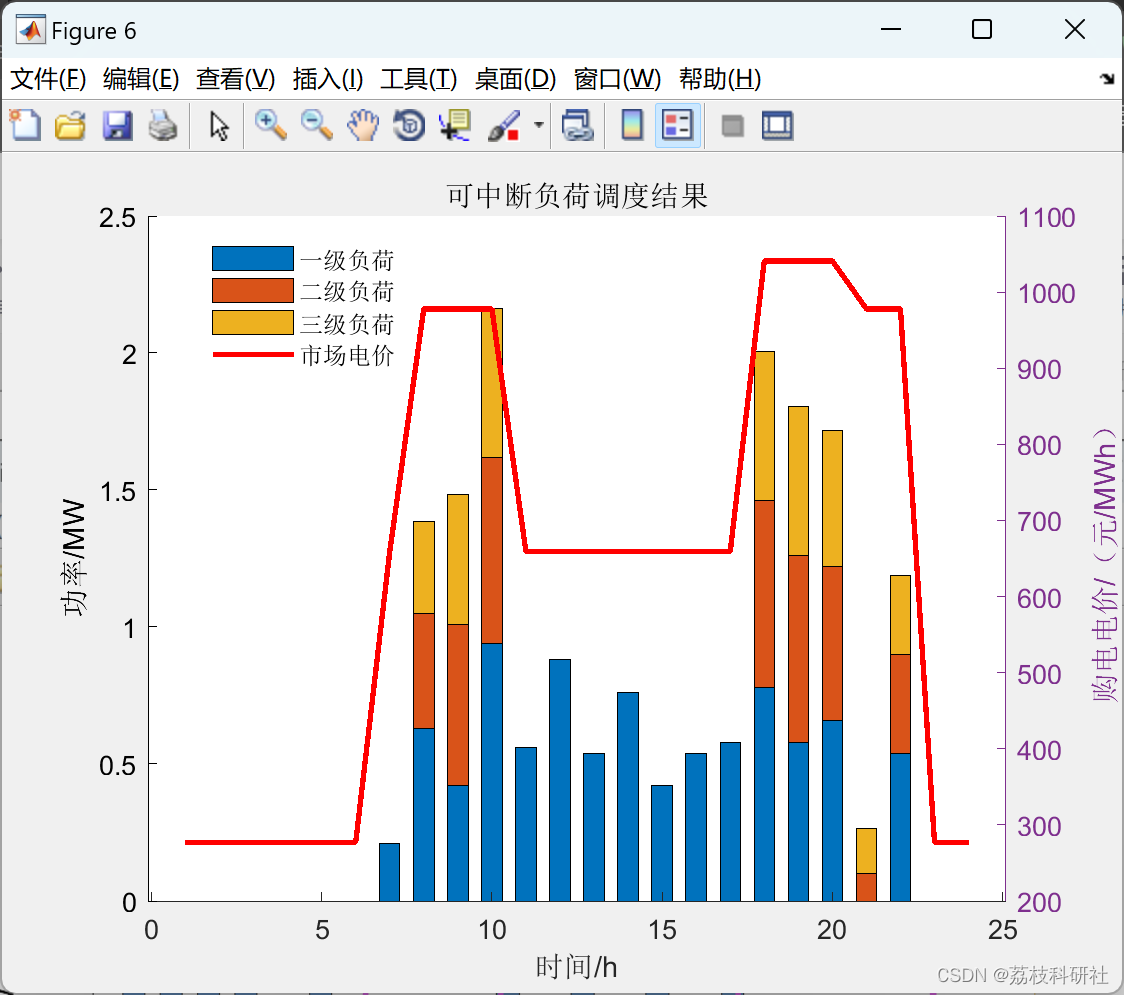The height and width of the screenshot is (995, 1124).
Task: Click the dock figure arrow icon
Action: [1107, 79]
